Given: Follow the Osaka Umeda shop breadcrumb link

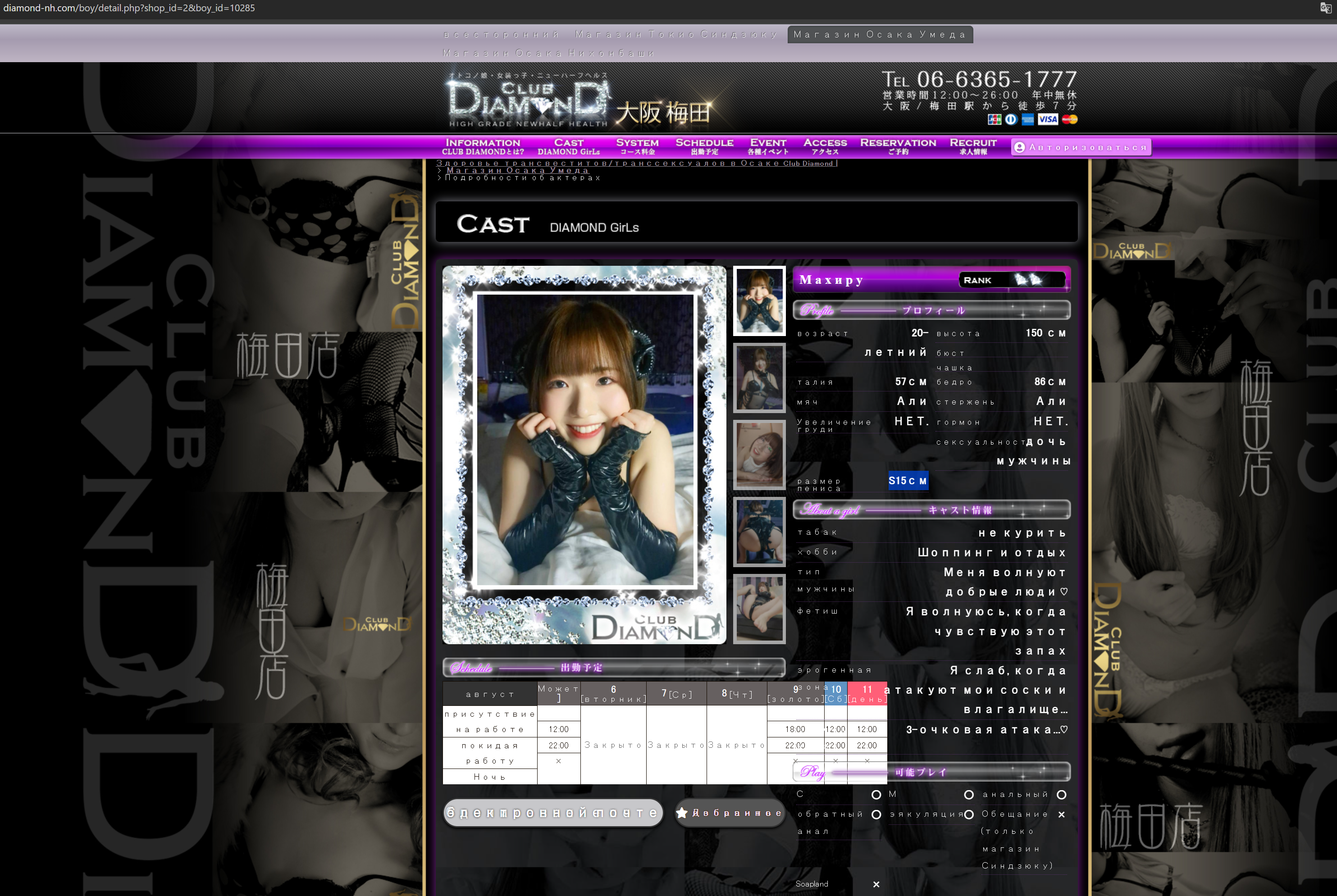Looking at the screenshot, I should tap(517, 170).
